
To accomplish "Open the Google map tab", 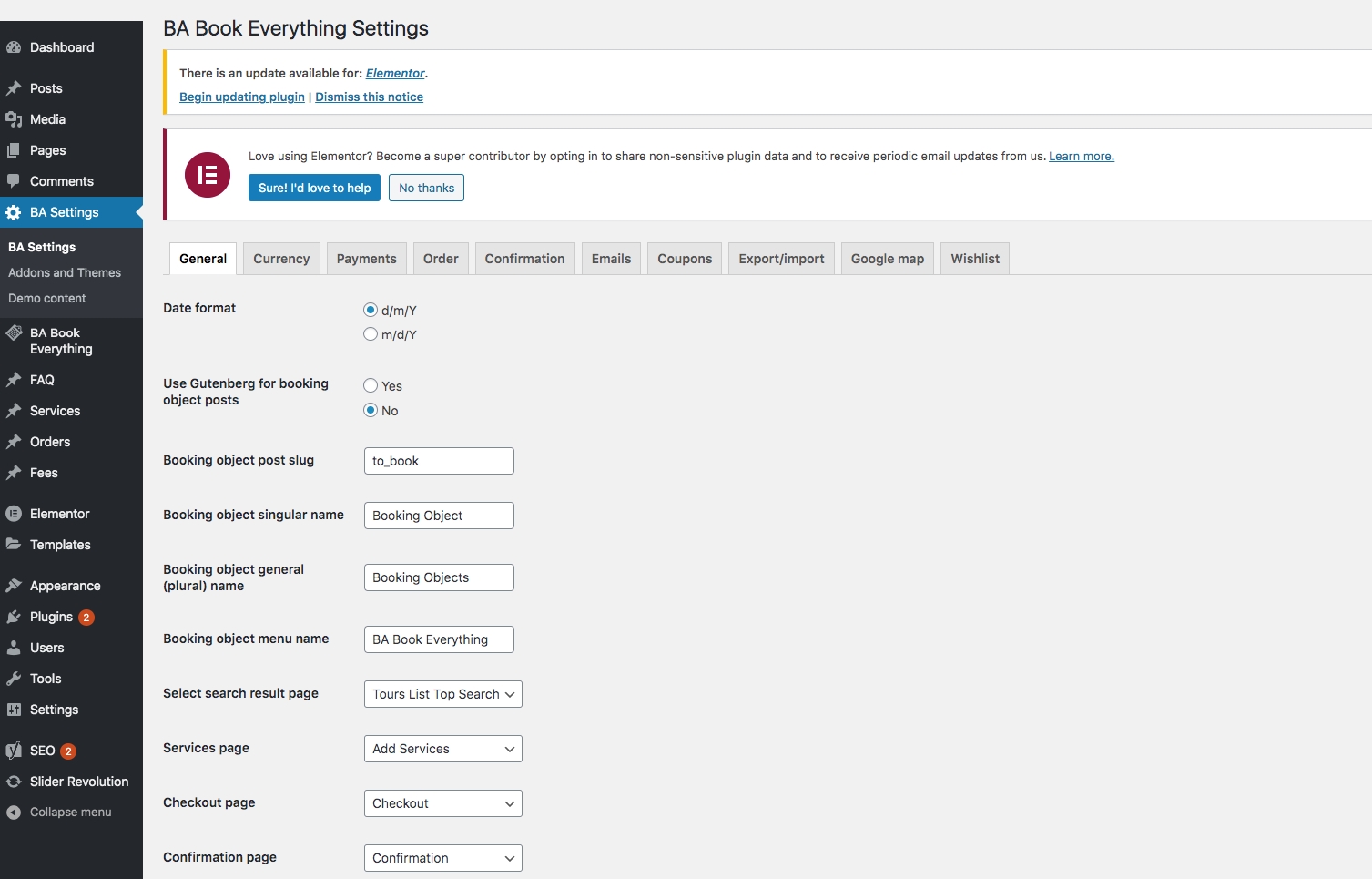I will click(887, 259).
